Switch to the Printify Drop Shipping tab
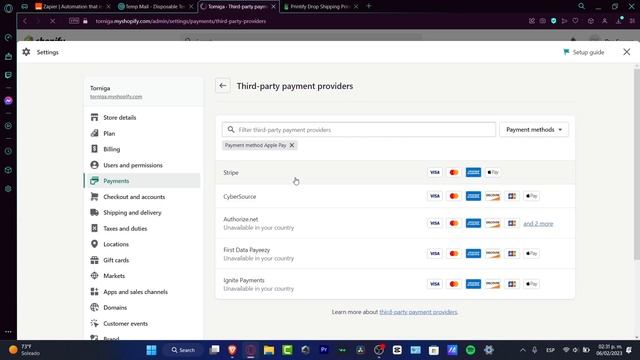640x360 pixels. (321, 7)
